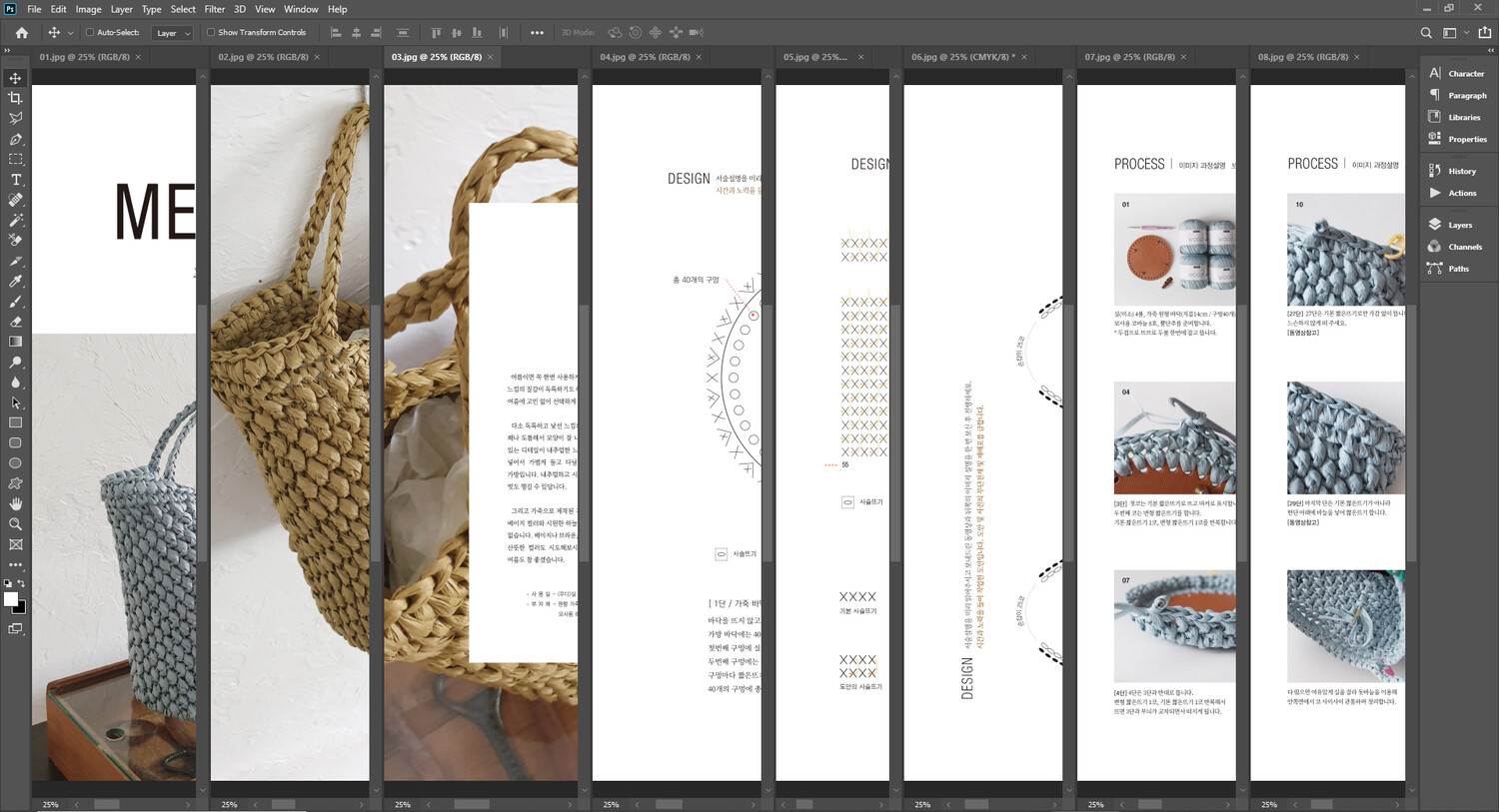Image resolution: width=1499 pixels, height=812 pixels.
Task: Select the Zoom tool in toolbar
Action: click(15, 524)
